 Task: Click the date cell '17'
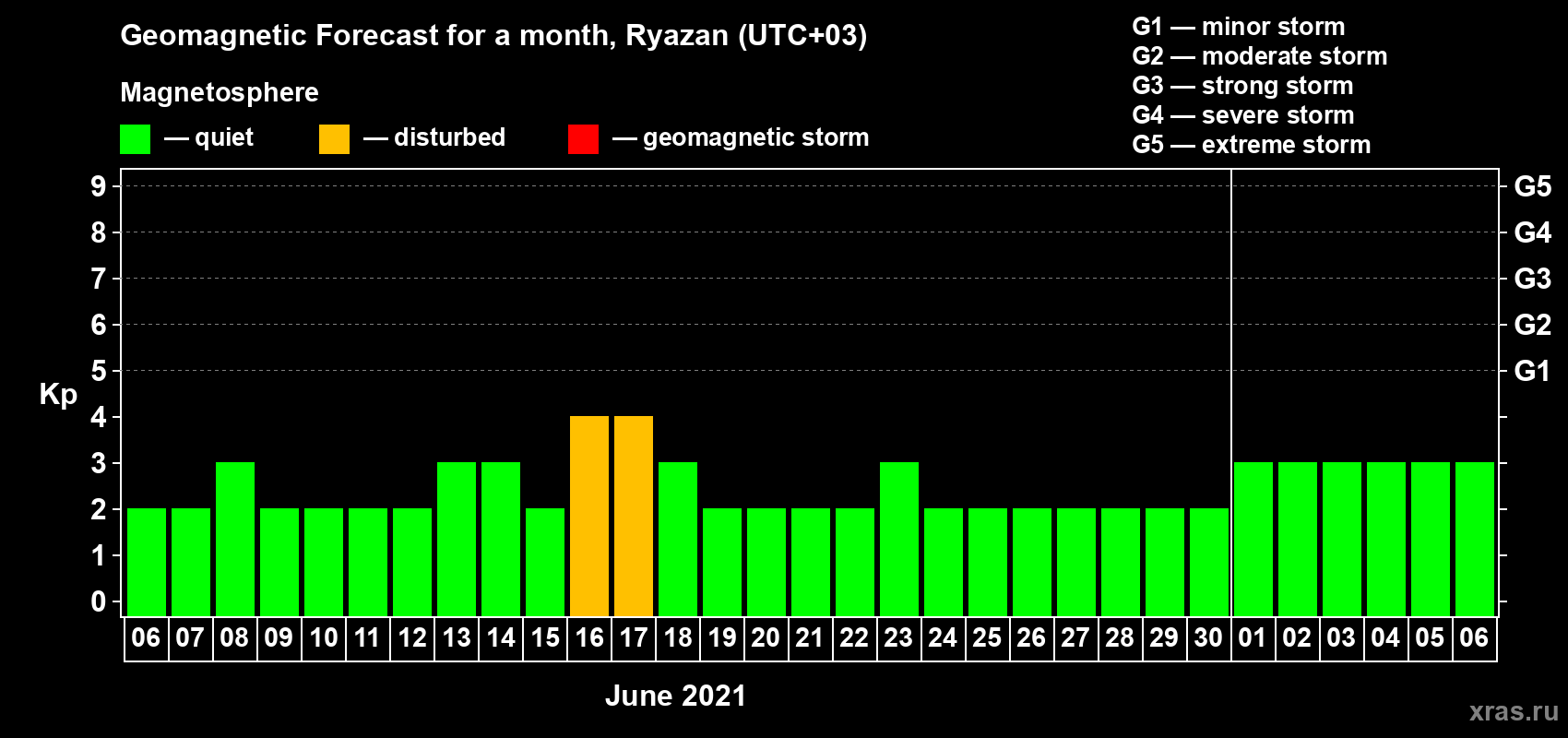point(633,638)
